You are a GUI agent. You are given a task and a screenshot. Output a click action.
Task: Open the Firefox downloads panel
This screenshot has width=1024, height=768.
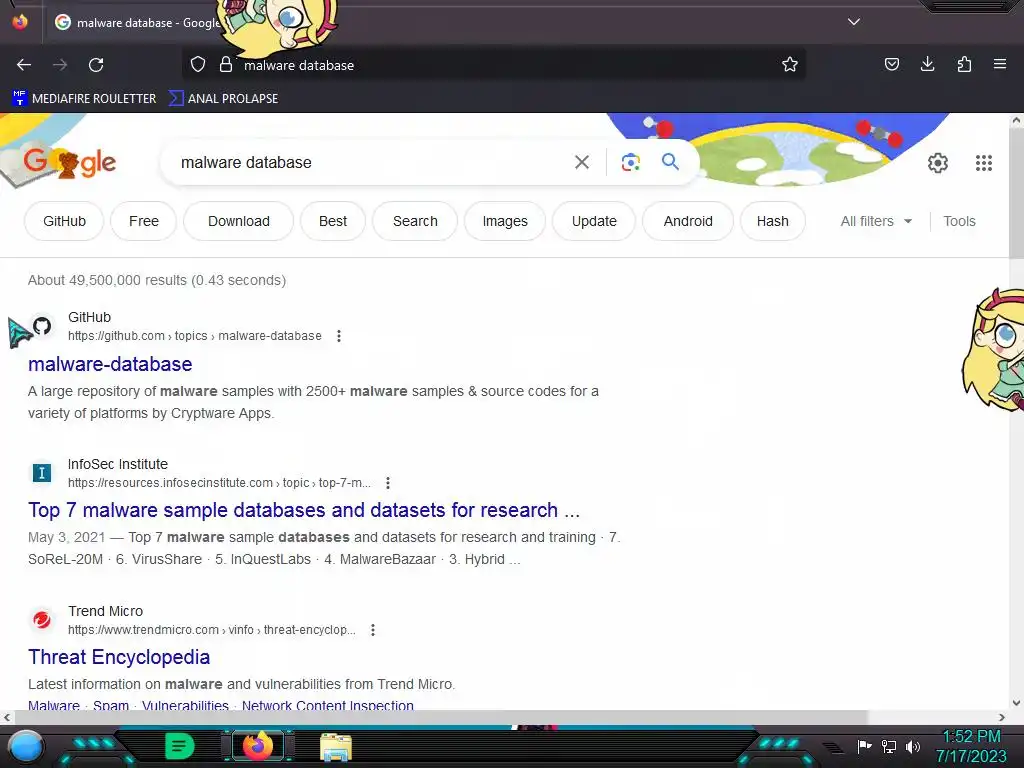coord(927,64)
